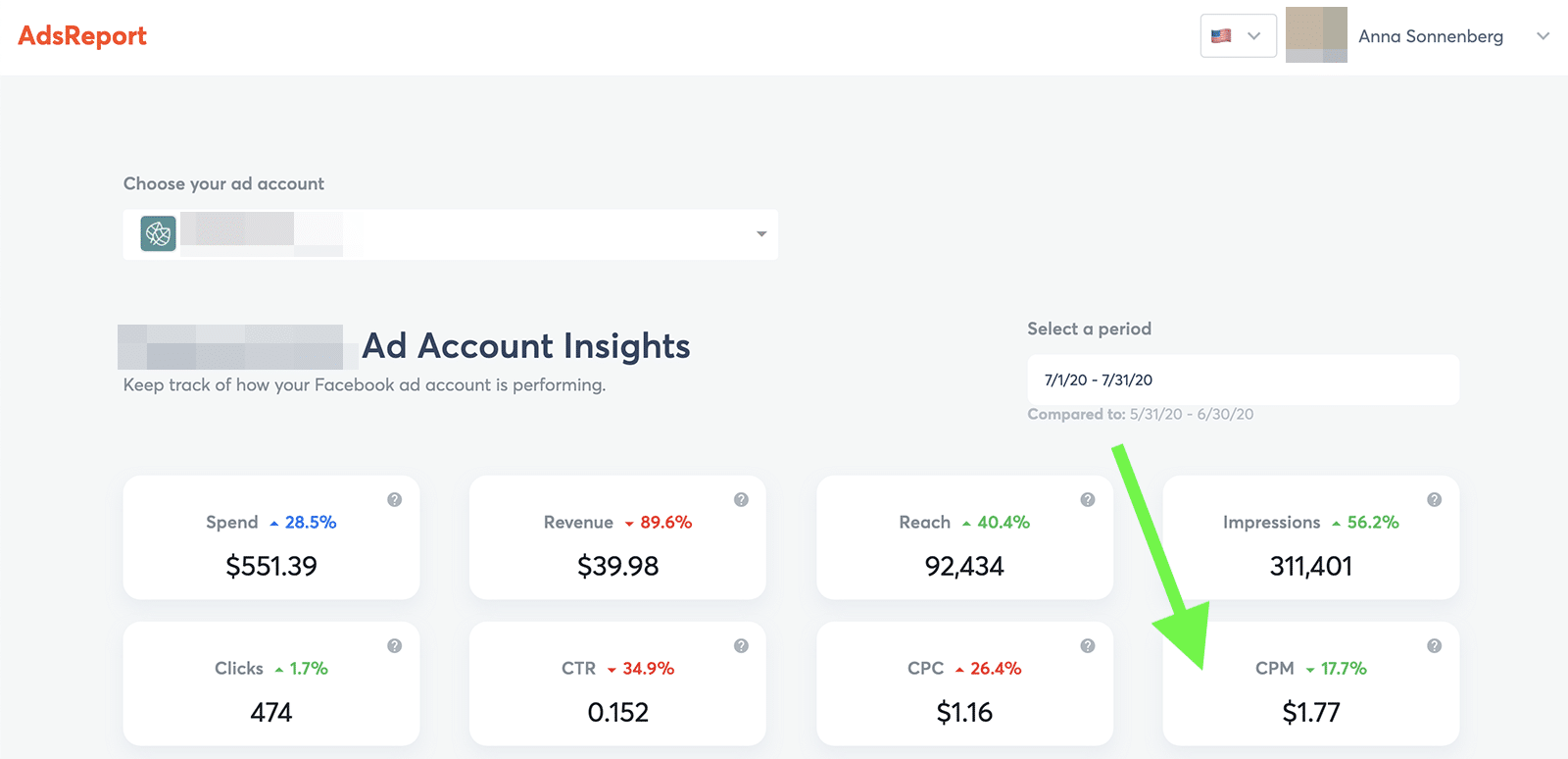Viewport: 1568px width, 759px height.
Task: Click the Anna Sonnenberg username text
Action: [x=1430, y=36]
